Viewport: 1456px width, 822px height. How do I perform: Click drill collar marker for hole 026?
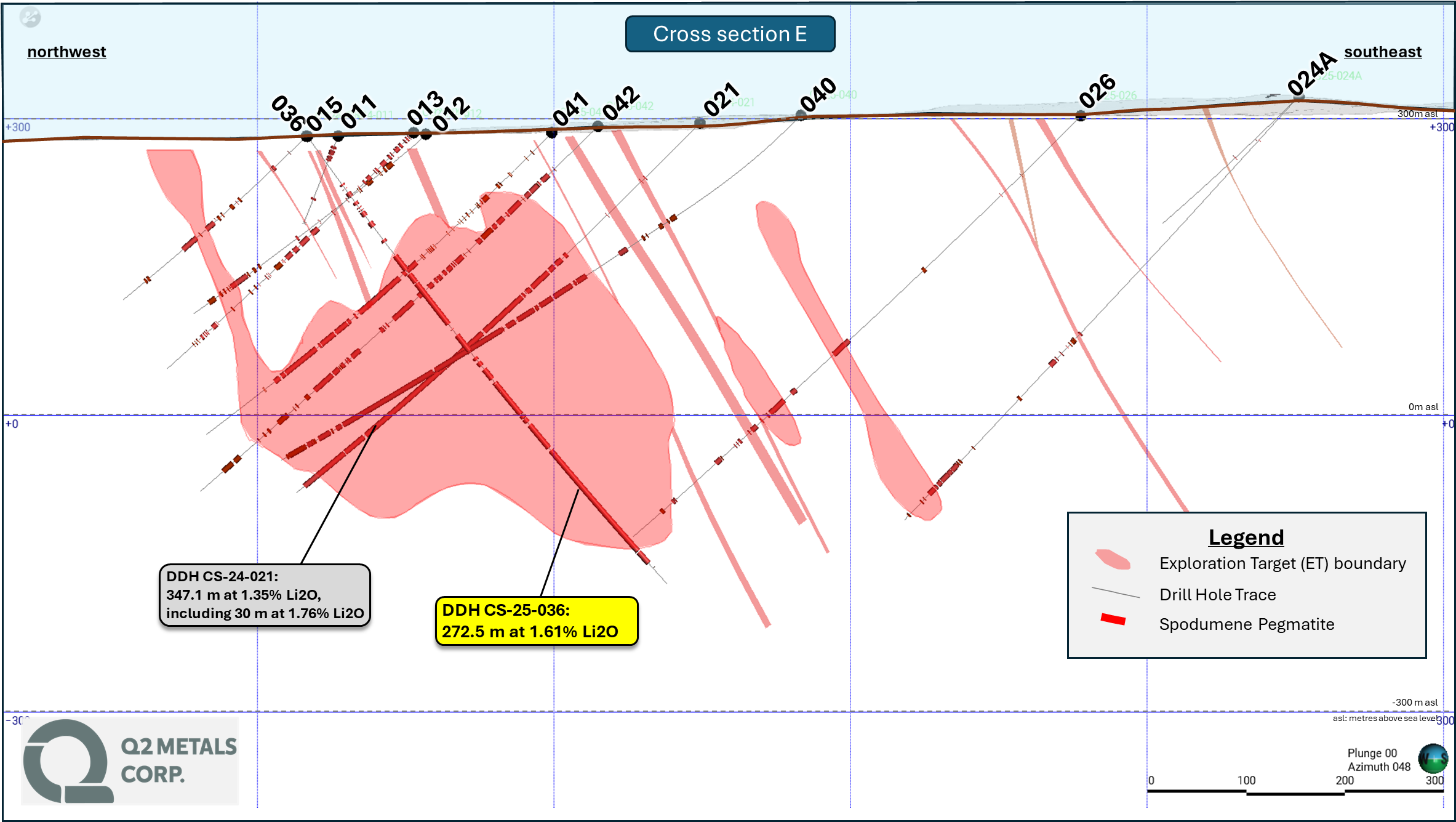[1081, 116]
